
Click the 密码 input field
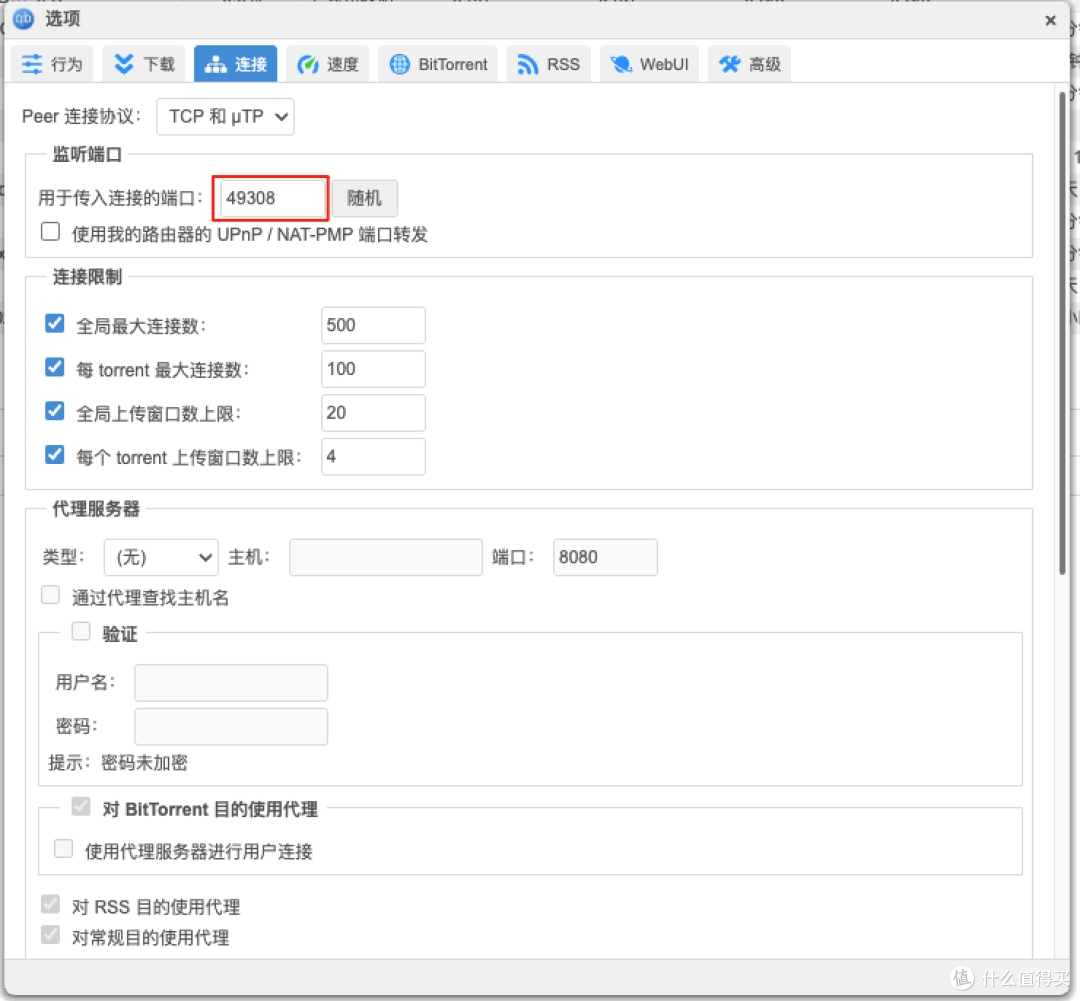[231, 727]
